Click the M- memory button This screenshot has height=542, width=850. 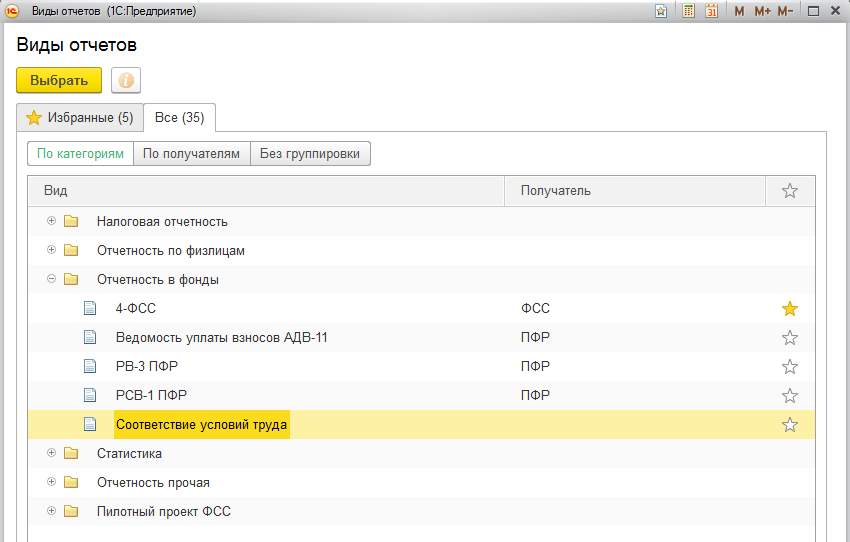click(x=785, y=11)
